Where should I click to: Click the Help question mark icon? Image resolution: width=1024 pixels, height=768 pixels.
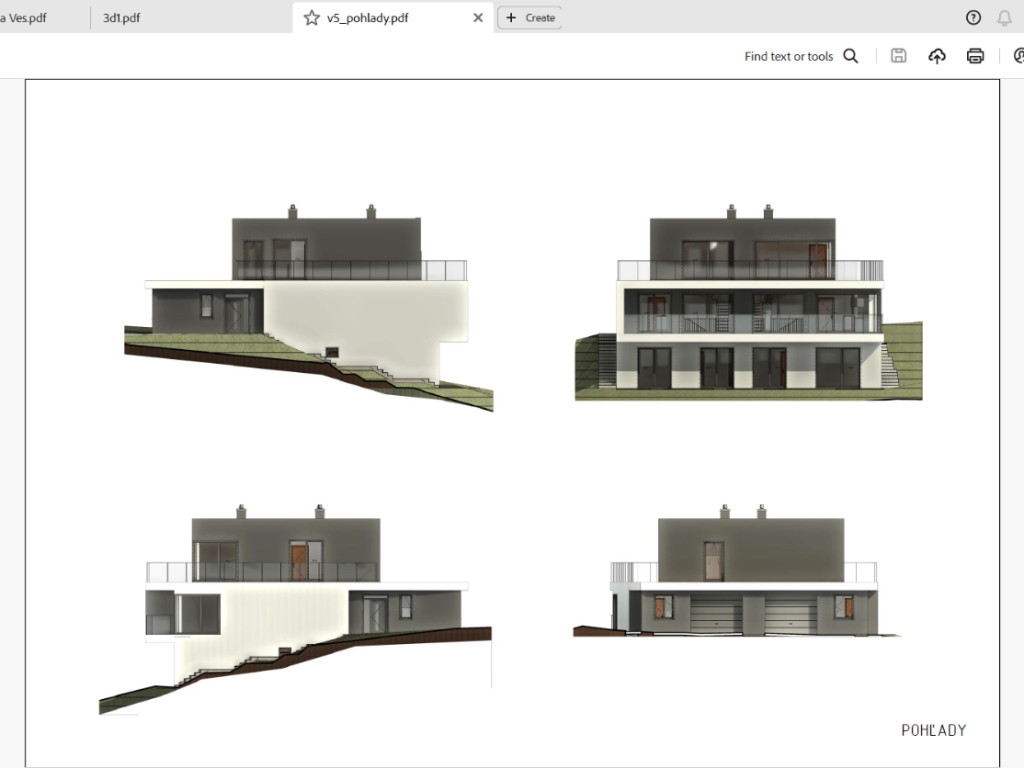click(x=973, y=18)
